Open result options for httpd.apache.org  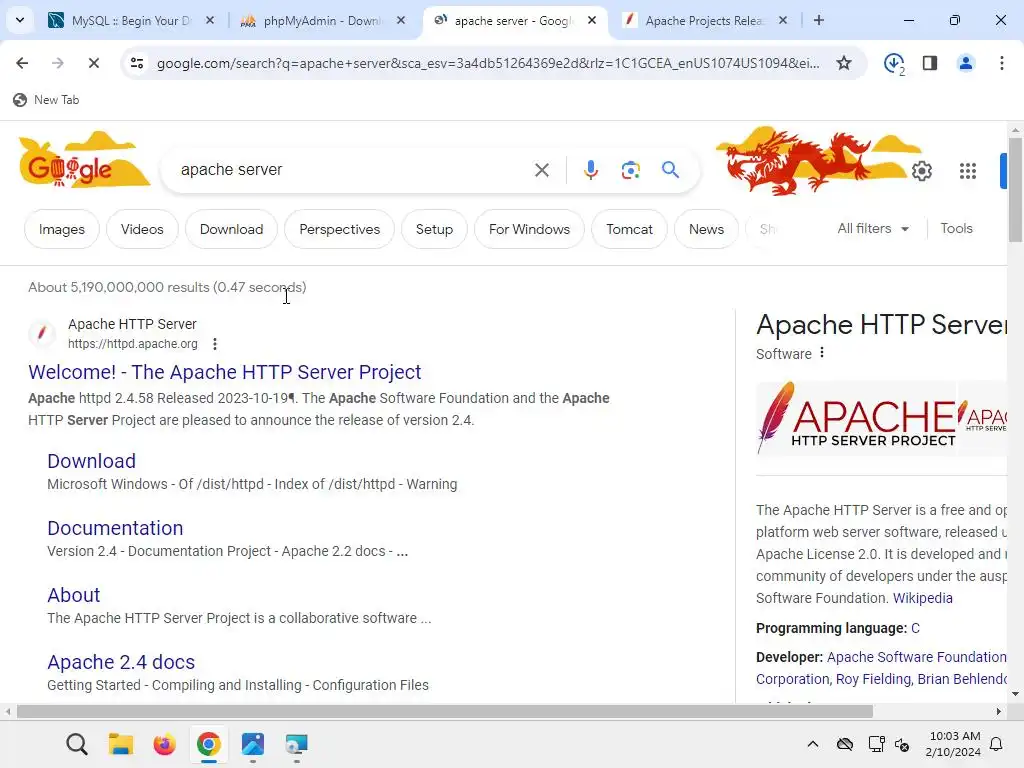215,344
